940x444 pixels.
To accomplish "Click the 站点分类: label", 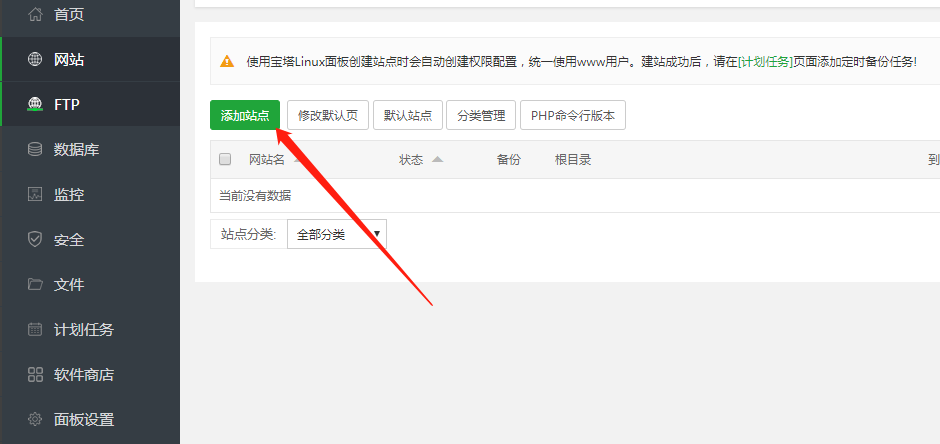I will point(248,234).
